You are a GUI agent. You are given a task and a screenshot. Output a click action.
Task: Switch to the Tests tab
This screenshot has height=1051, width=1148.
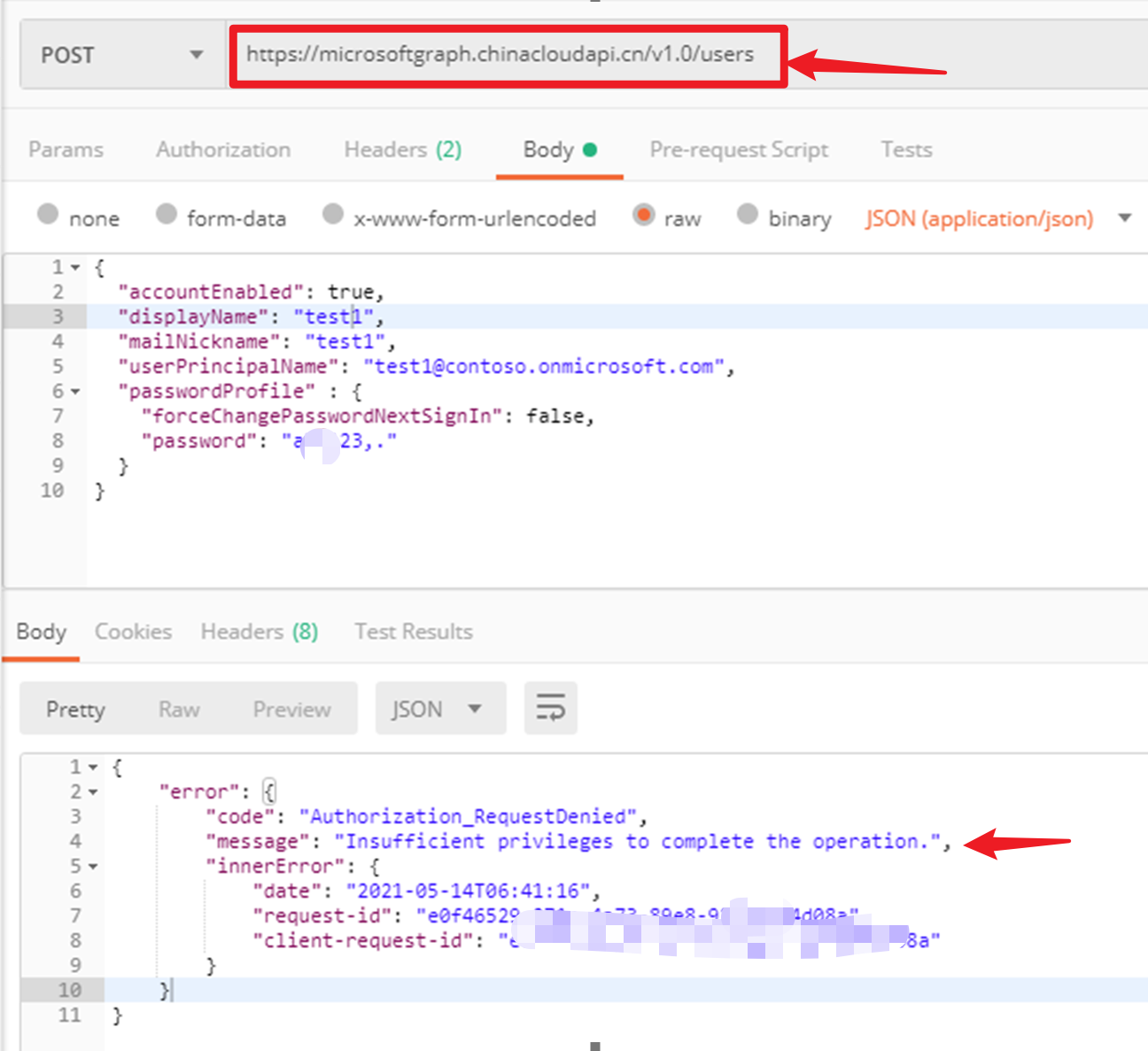[x=905, y=150]
